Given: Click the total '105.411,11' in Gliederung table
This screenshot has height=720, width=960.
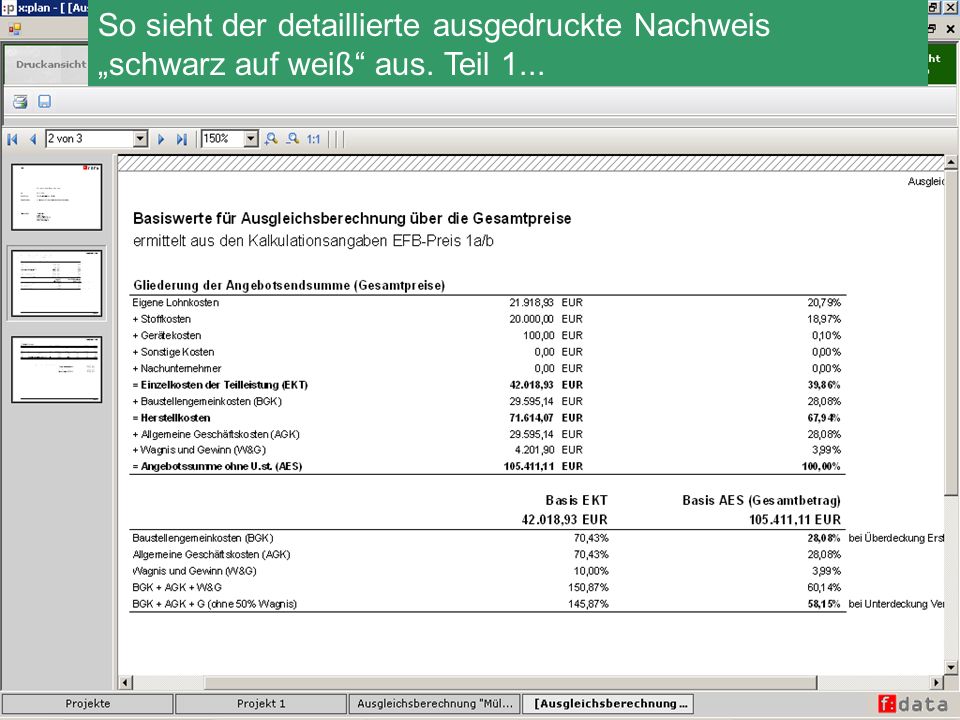Looking at the screenshot, I should (529, 467).
